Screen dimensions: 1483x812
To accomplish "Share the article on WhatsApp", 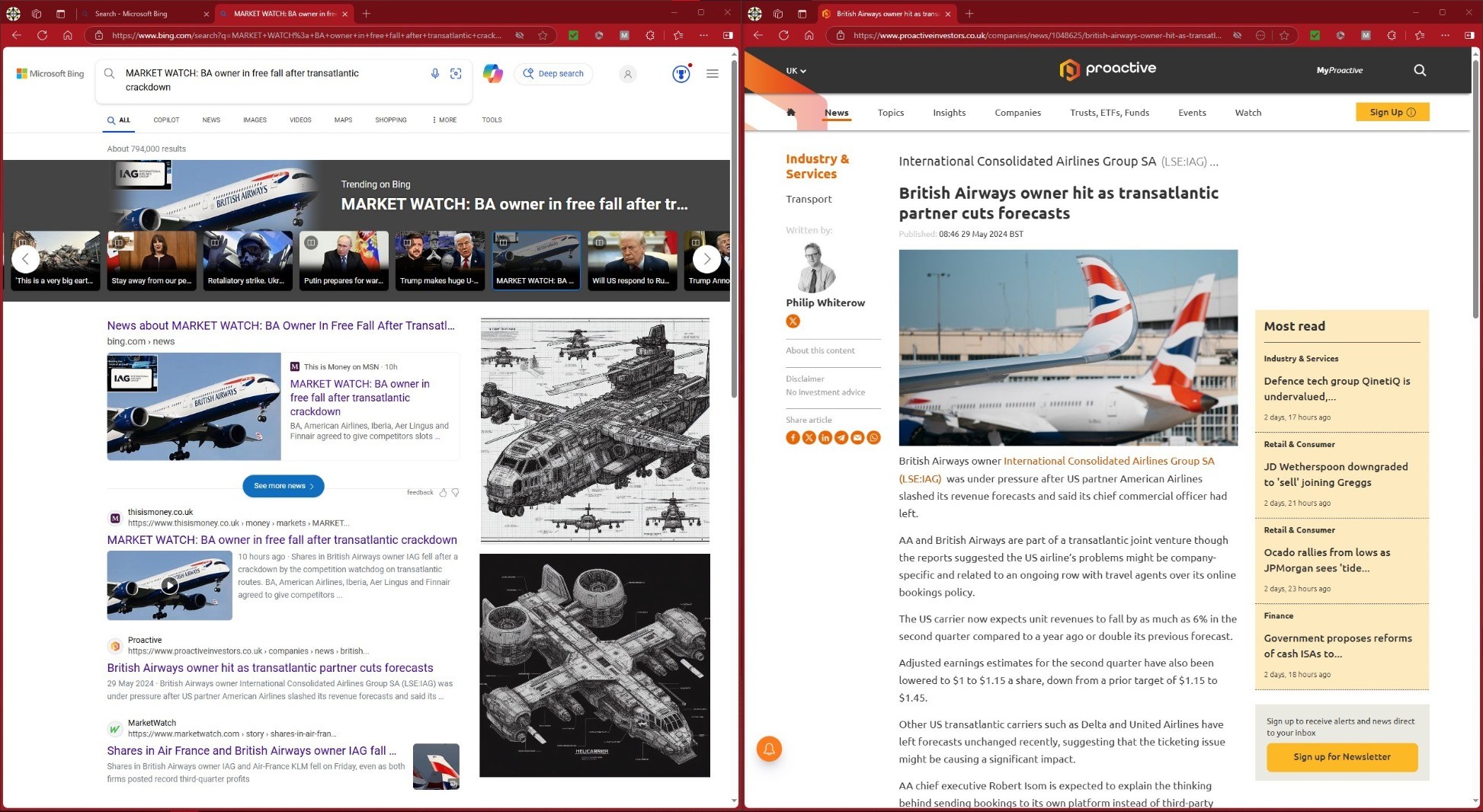I will 873,437.
